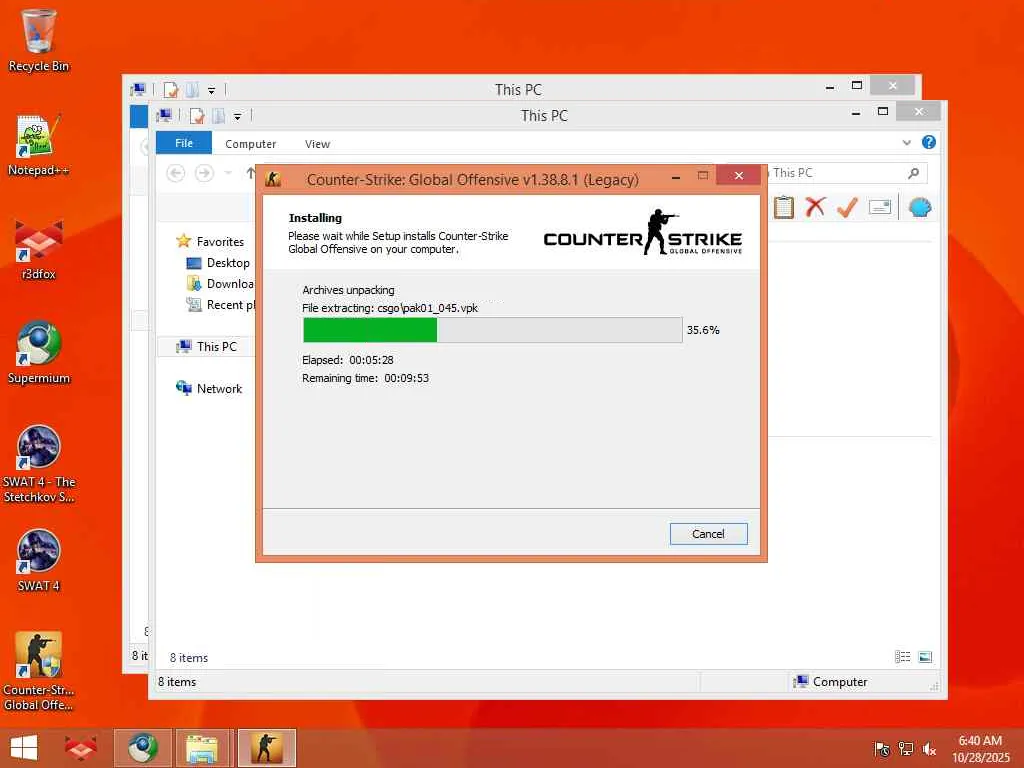Click the muted volume tray icon
The height and width of the screenshot is (768, 1024).
(x=929, y=749)
